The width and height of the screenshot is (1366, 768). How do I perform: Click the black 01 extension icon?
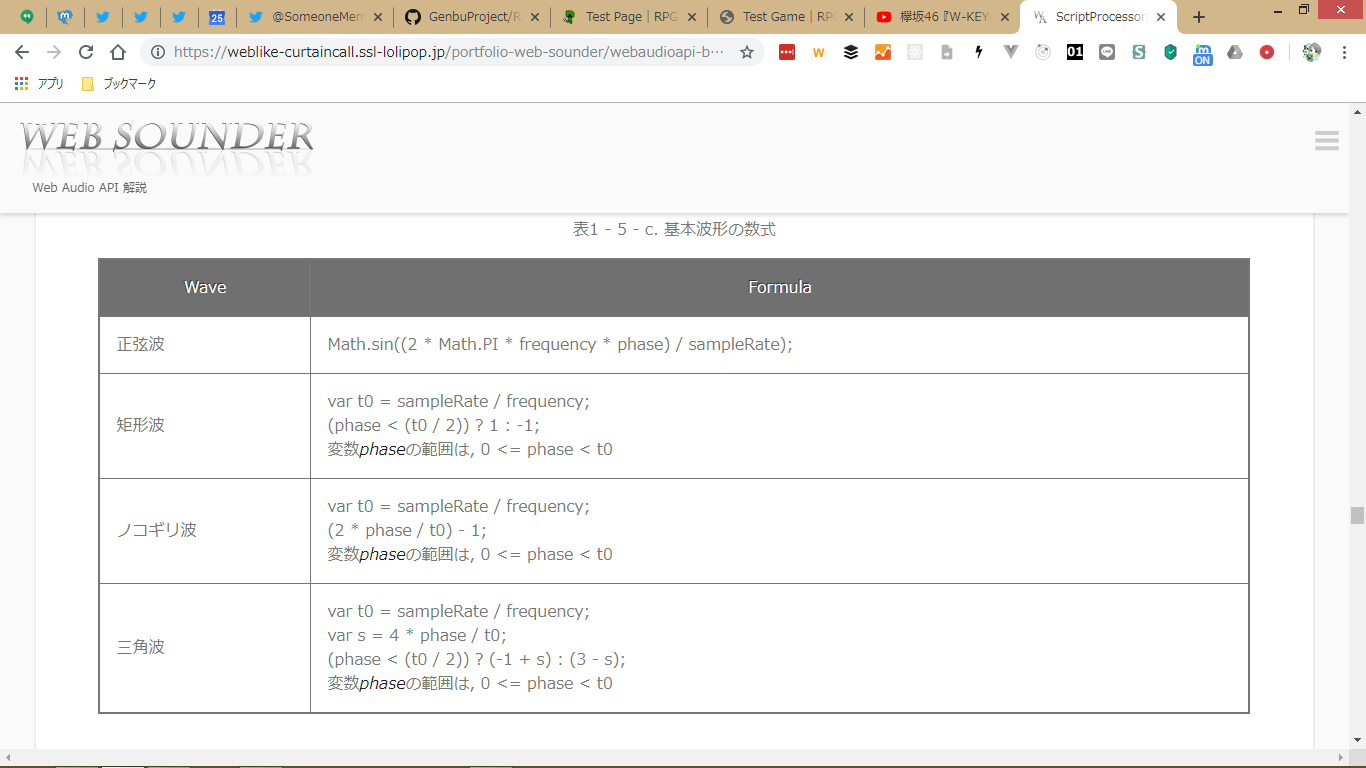pos(1075,52)
